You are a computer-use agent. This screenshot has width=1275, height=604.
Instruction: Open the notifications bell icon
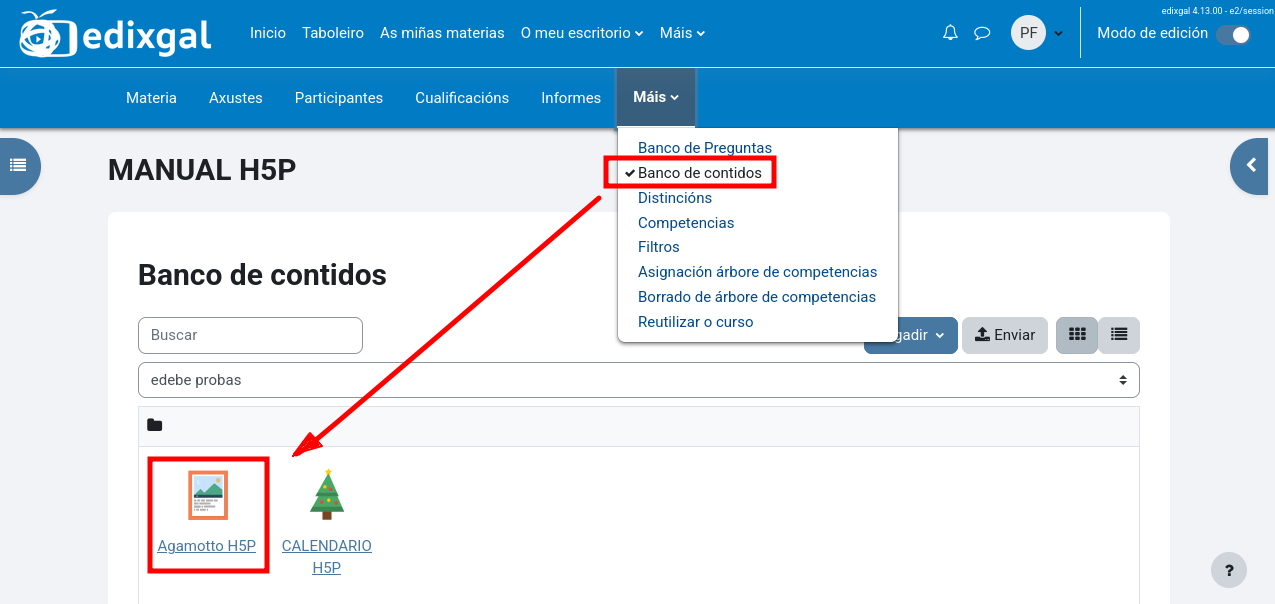(950, 33)
